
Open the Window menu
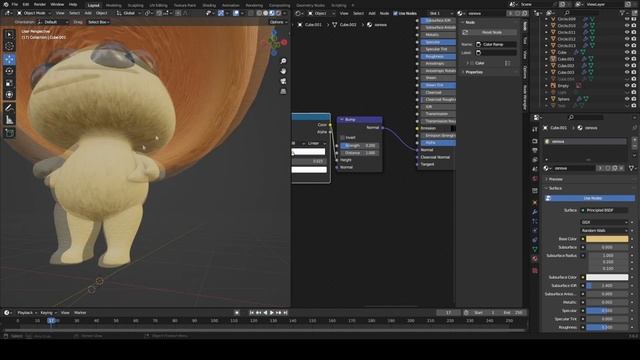point(57,4)
